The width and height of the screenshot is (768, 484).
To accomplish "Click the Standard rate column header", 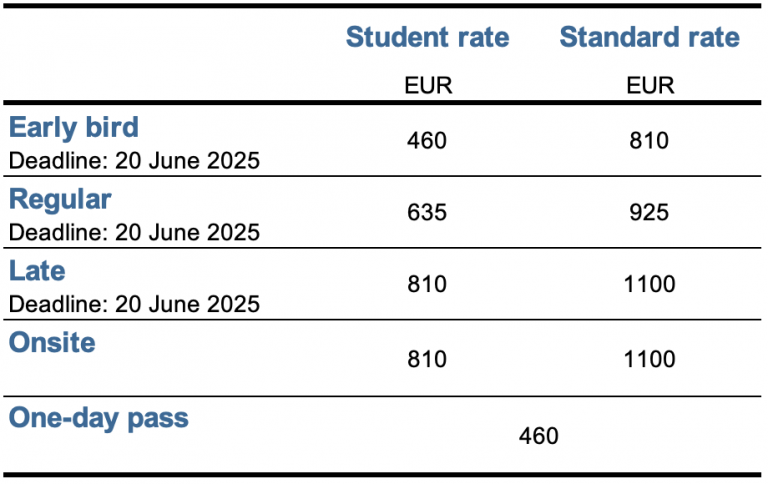I will 649,37.
